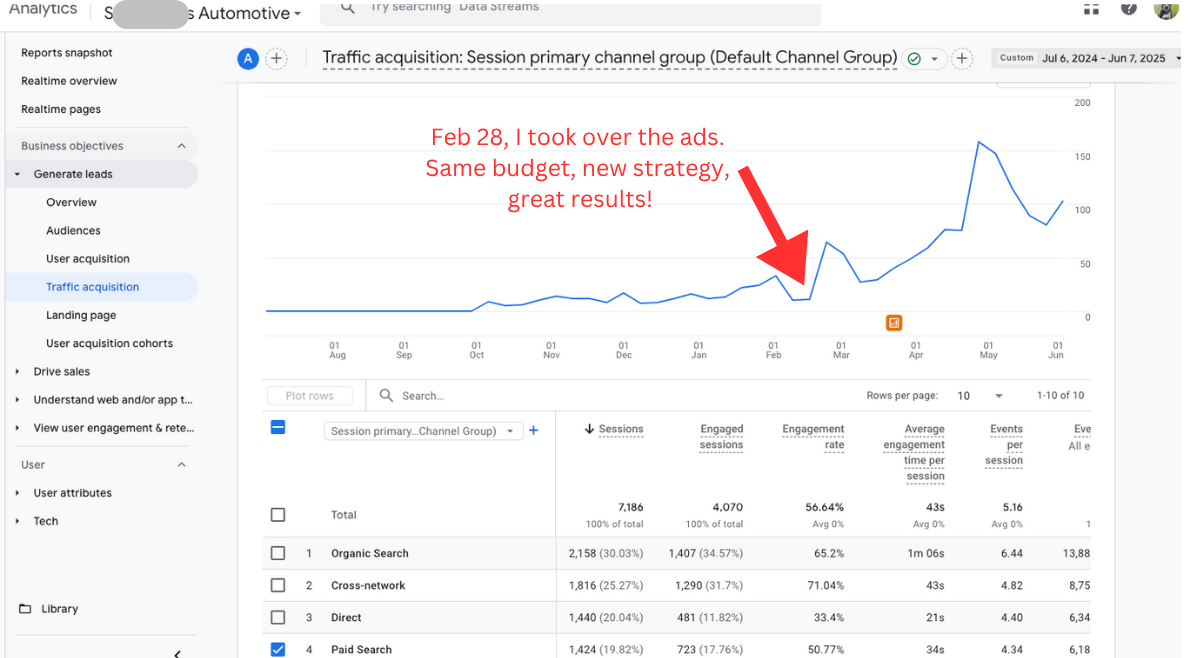This screenshot has height=658, width=1188.
Task: Click the 'Paid Search' row label
Action: pos(361,650)
